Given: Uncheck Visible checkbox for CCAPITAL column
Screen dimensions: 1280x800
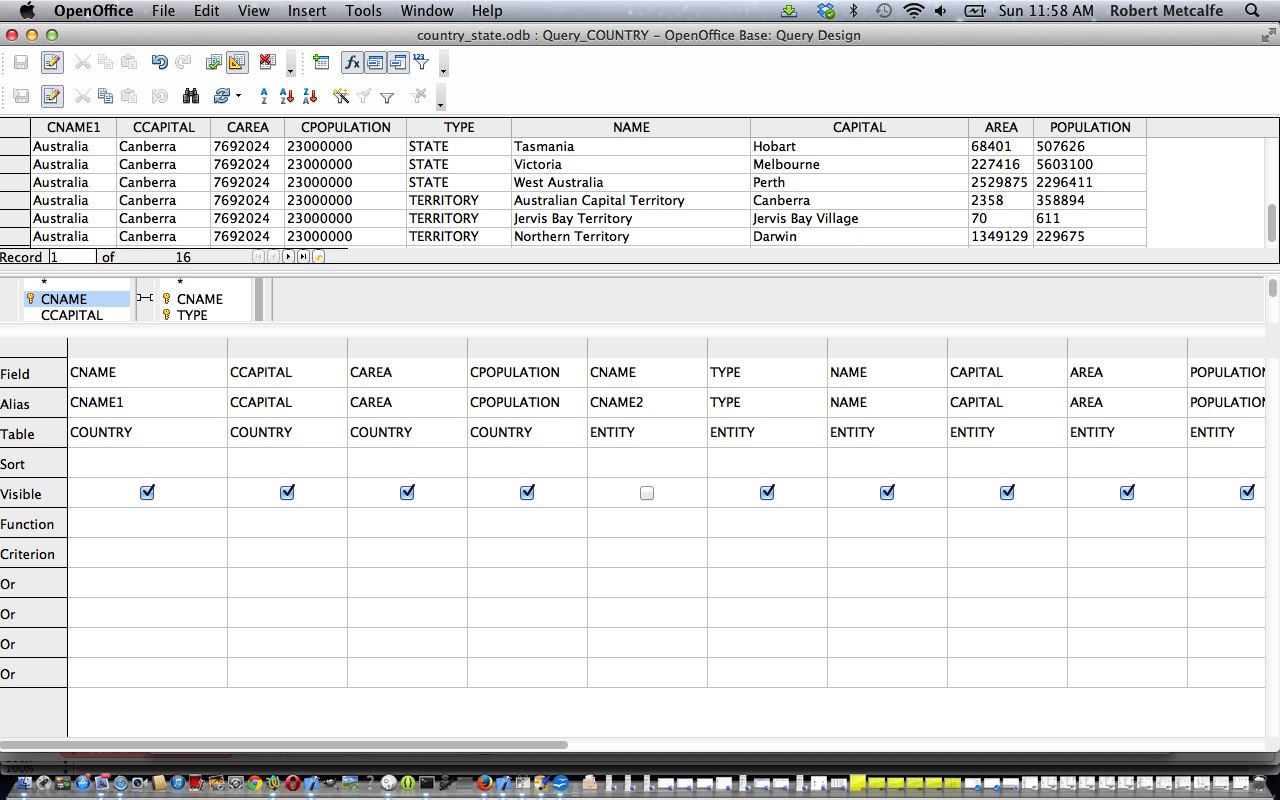Looking at the screenshot, I should (287, 492).
